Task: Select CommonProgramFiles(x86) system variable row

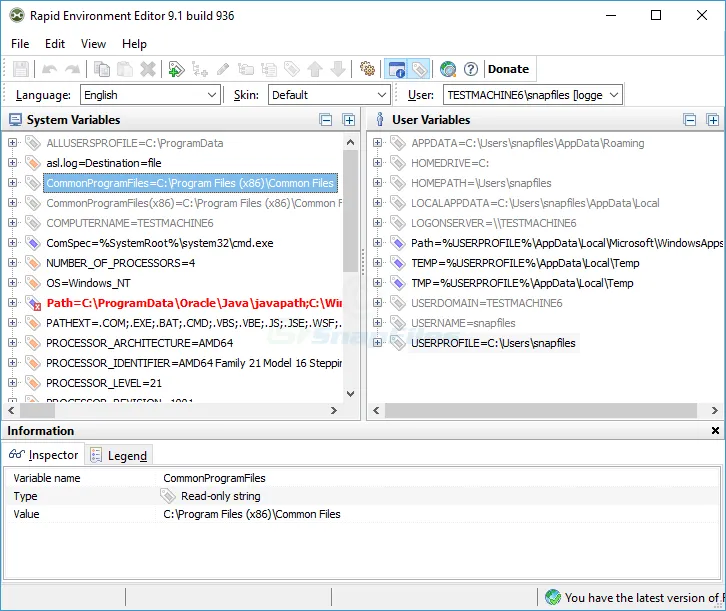Action: pos(194,203)
